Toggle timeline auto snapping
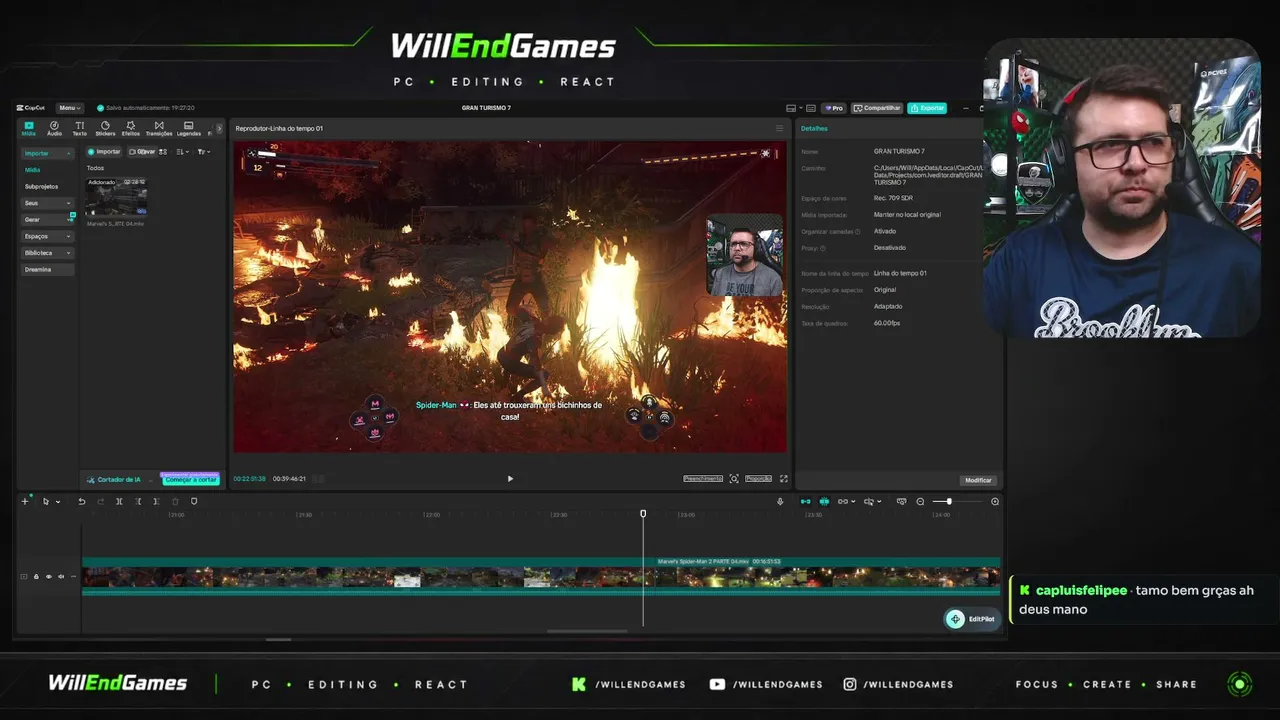 pyautogui.click(x=824, y=501)
